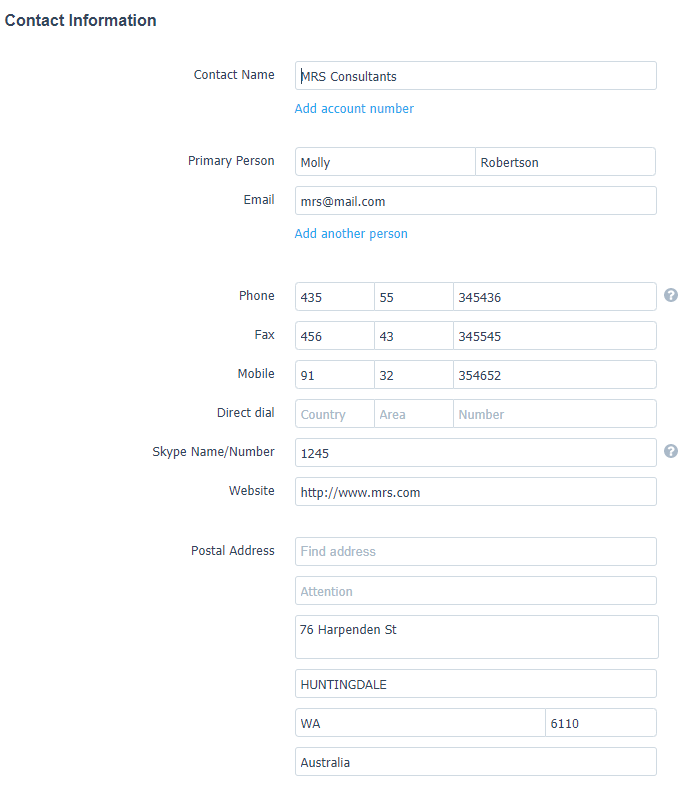Click the Phone area code field 55

pyautogui.click(x=414, y=297)
